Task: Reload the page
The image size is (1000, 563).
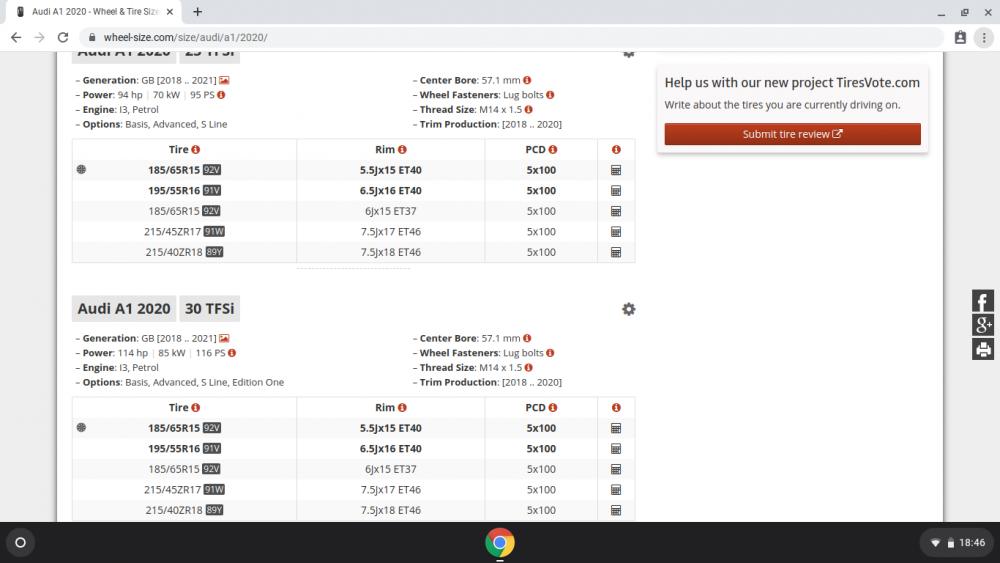Action: [x=62, y=37]
